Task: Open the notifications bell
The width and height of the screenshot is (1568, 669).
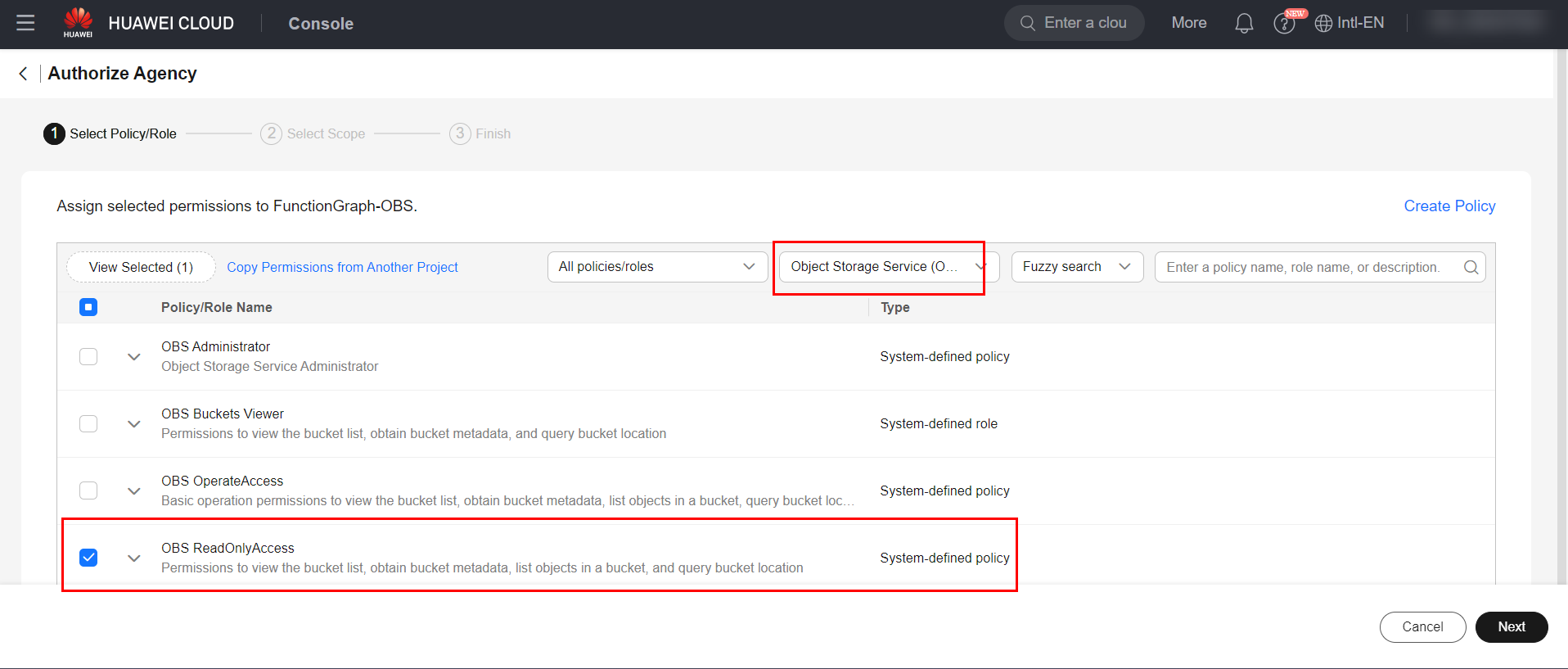Action: point(1244,23)
